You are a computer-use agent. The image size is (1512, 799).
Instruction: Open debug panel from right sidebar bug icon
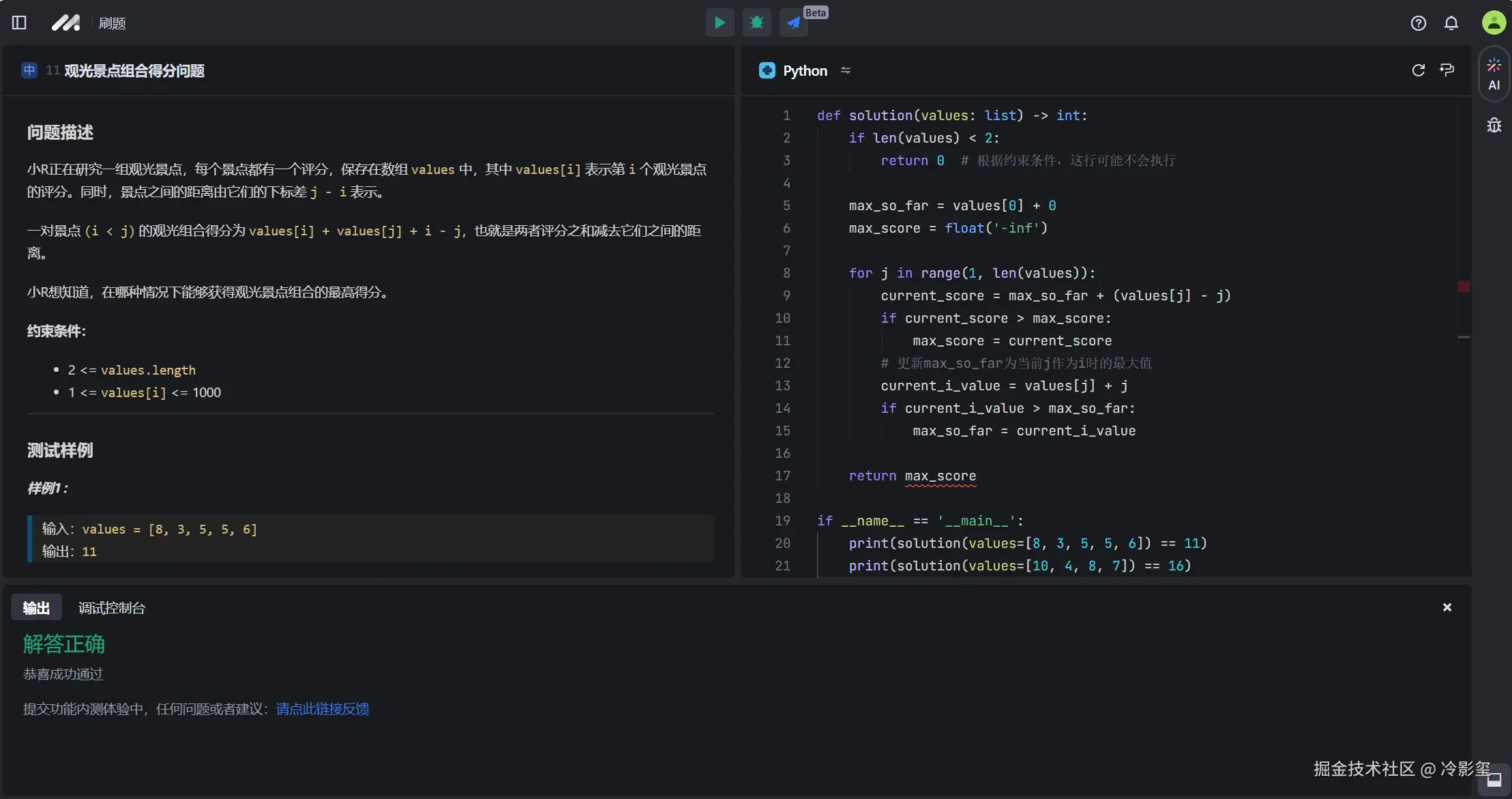click(1494, 126)
